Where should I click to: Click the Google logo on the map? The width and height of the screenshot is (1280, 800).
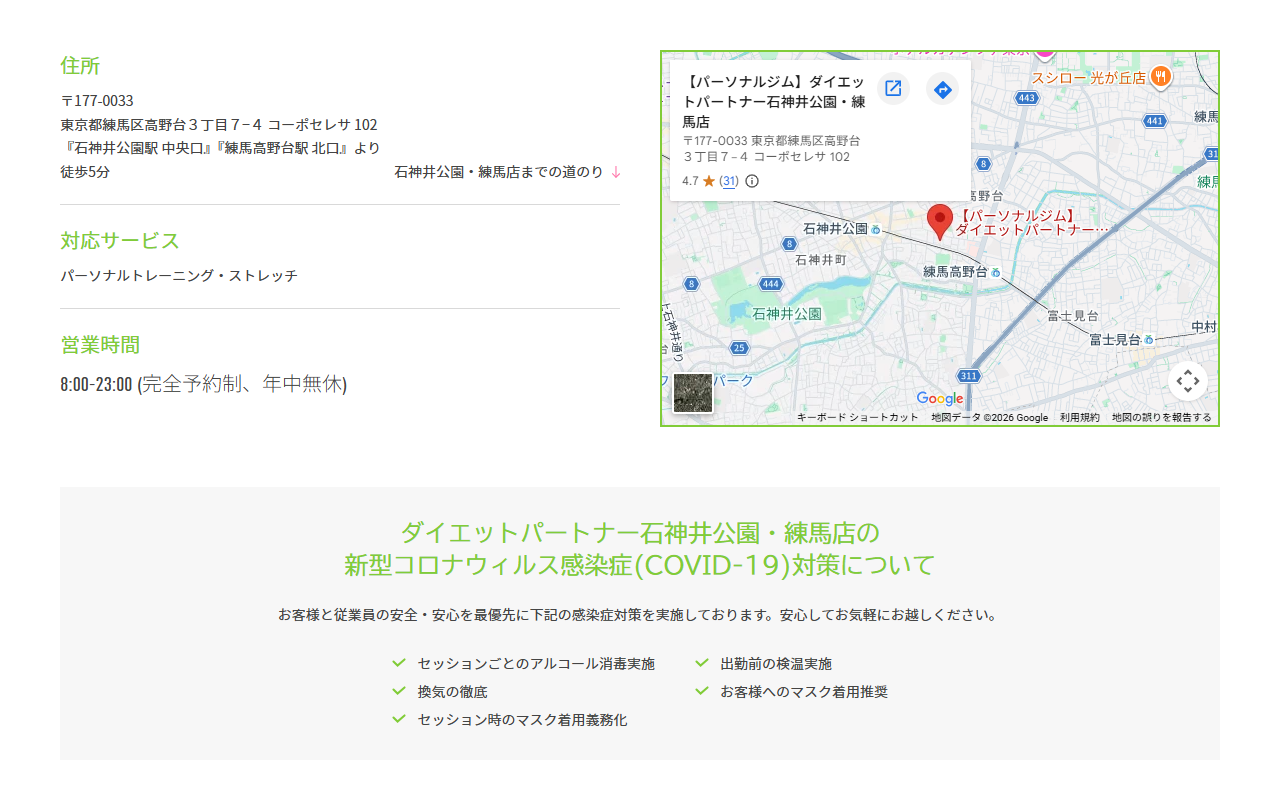point(940,399)
